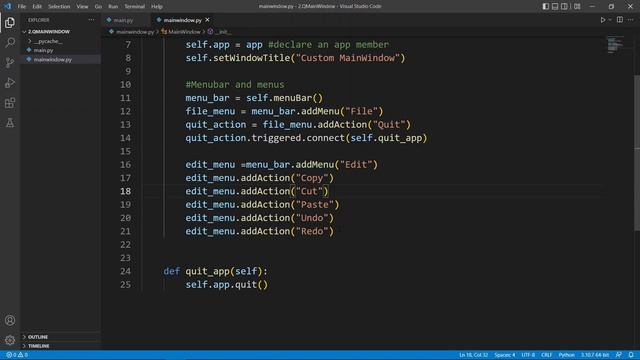640x360 pixels.
Task: Select mainwindow.py in explorer tree
Action: (53, 59)
